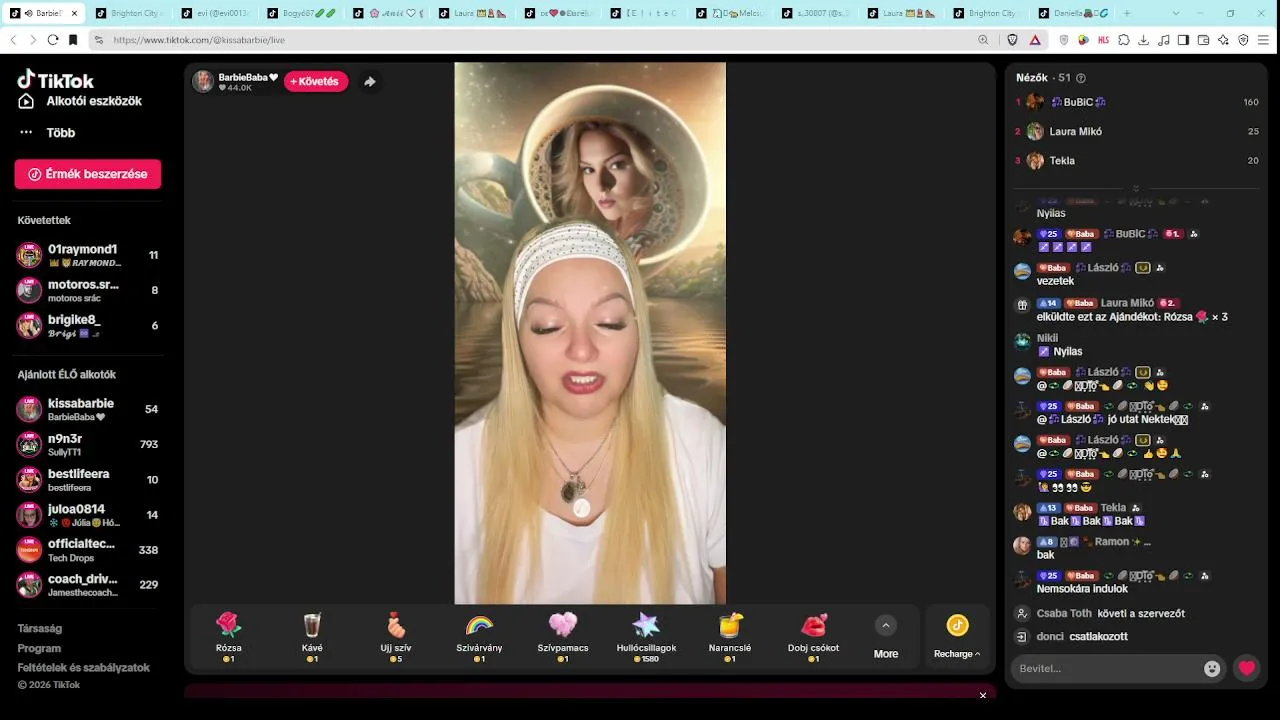
Task: Open brigike8_ followed live account
Action: point(88,325)
